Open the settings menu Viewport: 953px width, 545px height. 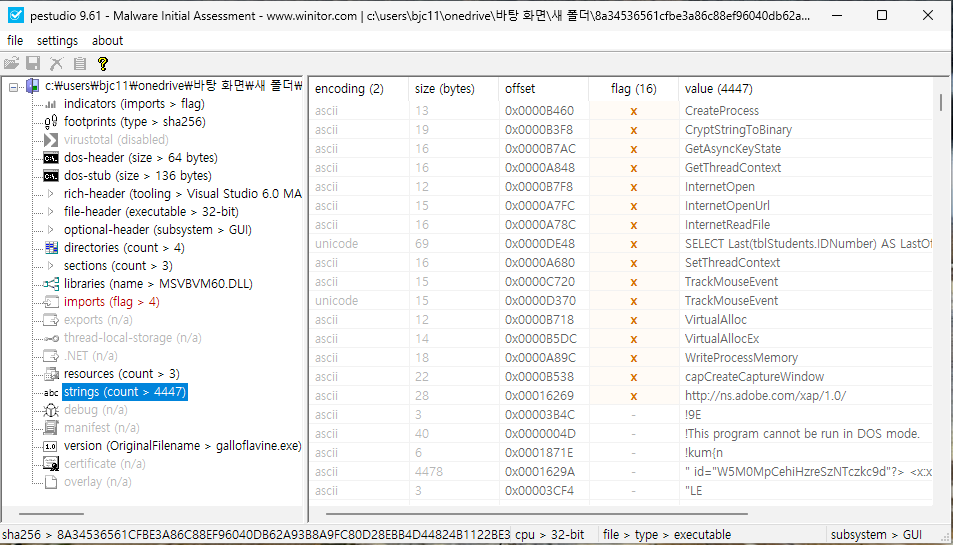[57, 41]
